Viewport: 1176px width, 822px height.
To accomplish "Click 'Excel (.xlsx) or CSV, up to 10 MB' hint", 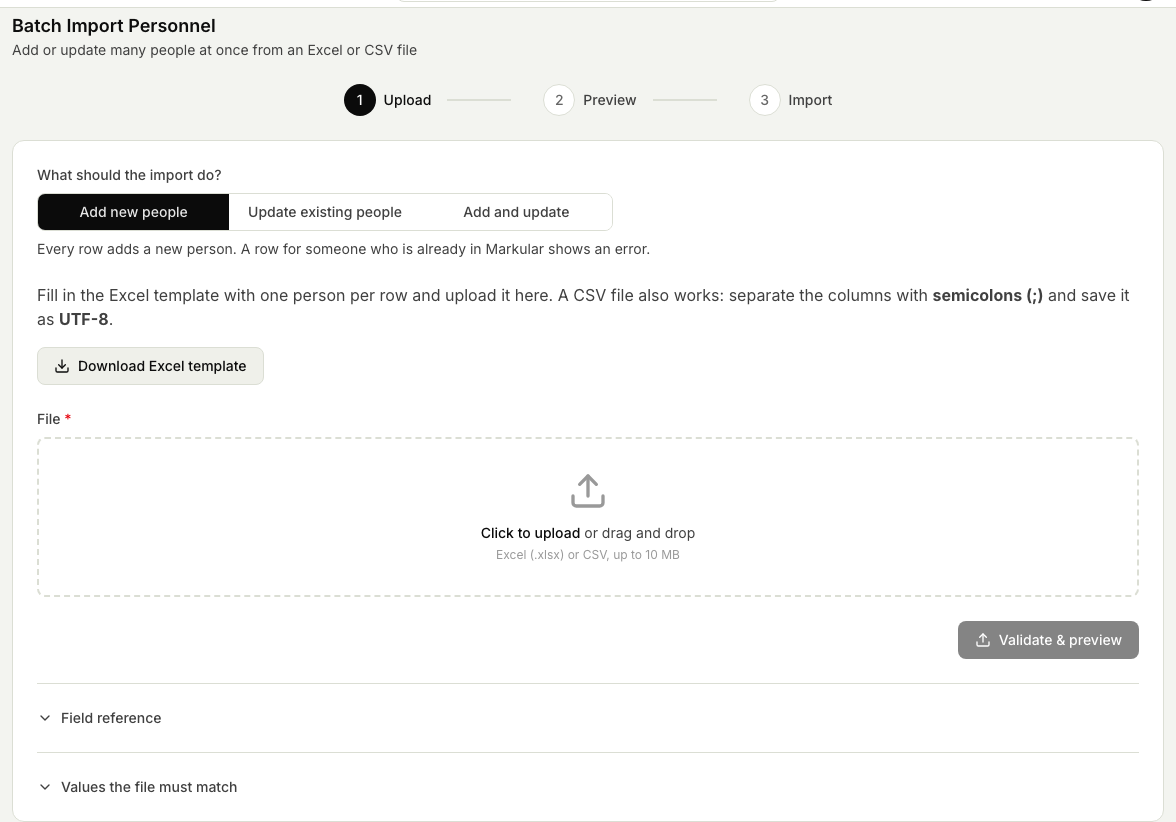I will pyautogui.click(x=588, y=555).
